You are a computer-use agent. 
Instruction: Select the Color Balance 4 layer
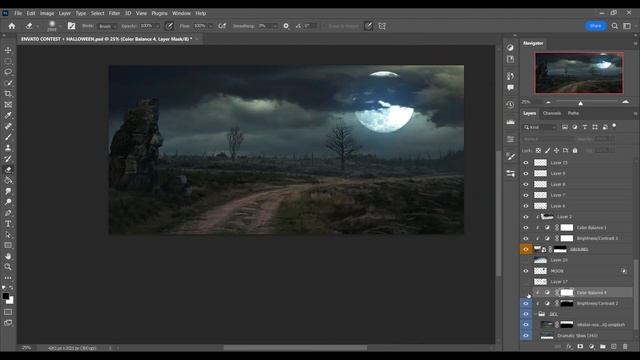(591, 293)
